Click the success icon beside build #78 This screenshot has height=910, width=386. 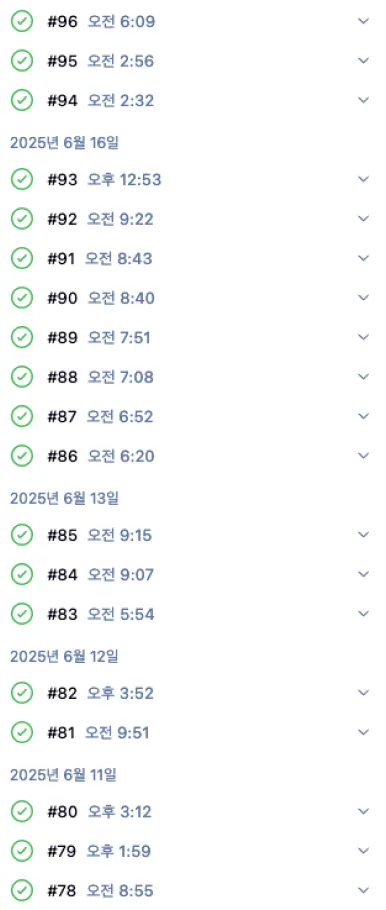click(x=22, y=890)
